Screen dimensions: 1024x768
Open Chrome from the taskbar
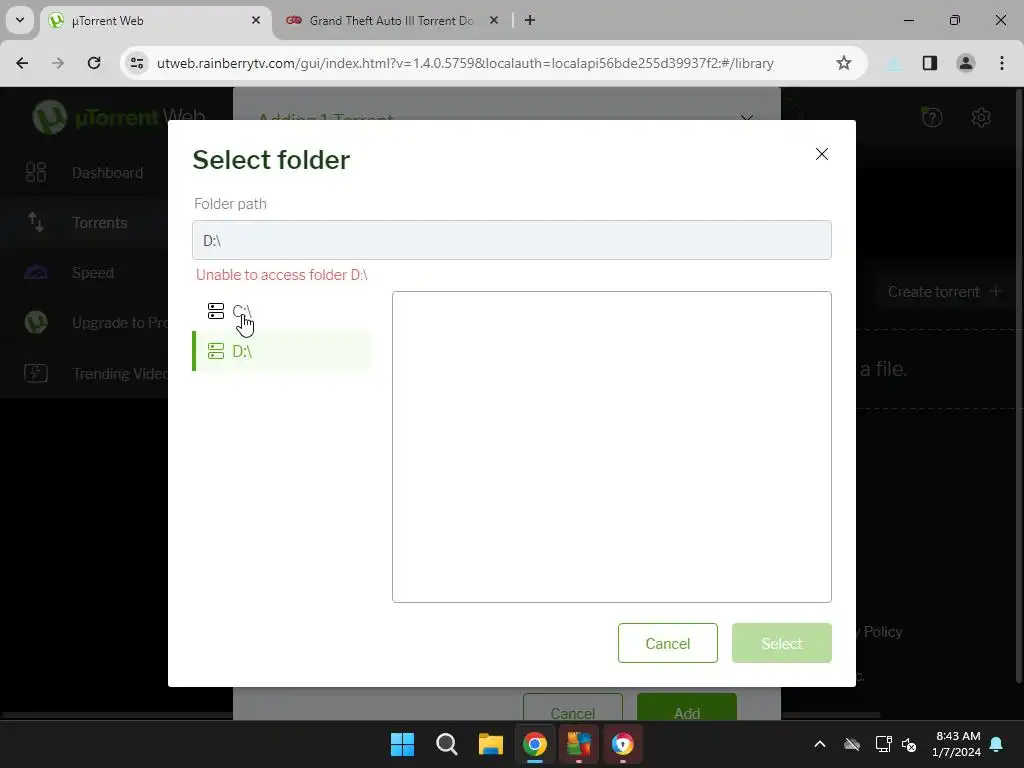click(534, 744)
